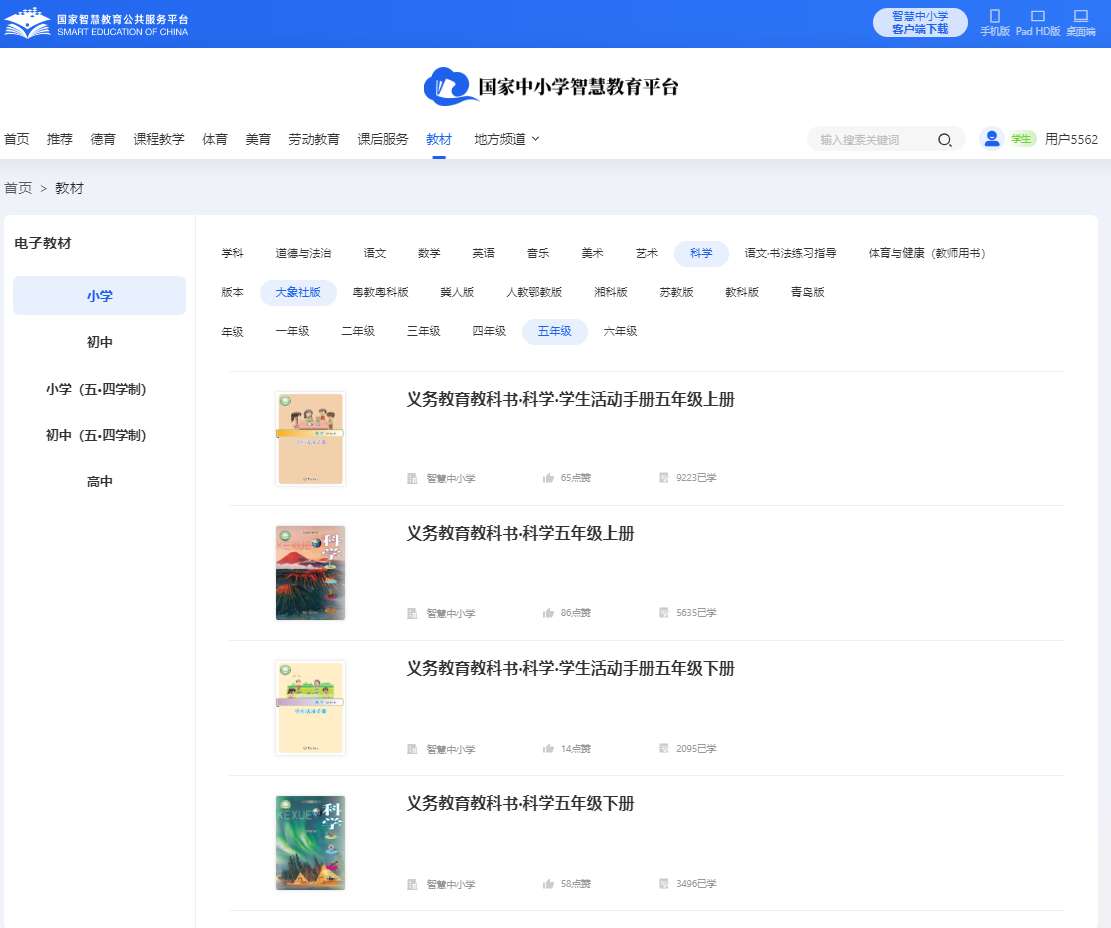The height and width of the screenshot is (928, 1111).
Task: Open the 体育 navigation tab
Action: point(215,139)
